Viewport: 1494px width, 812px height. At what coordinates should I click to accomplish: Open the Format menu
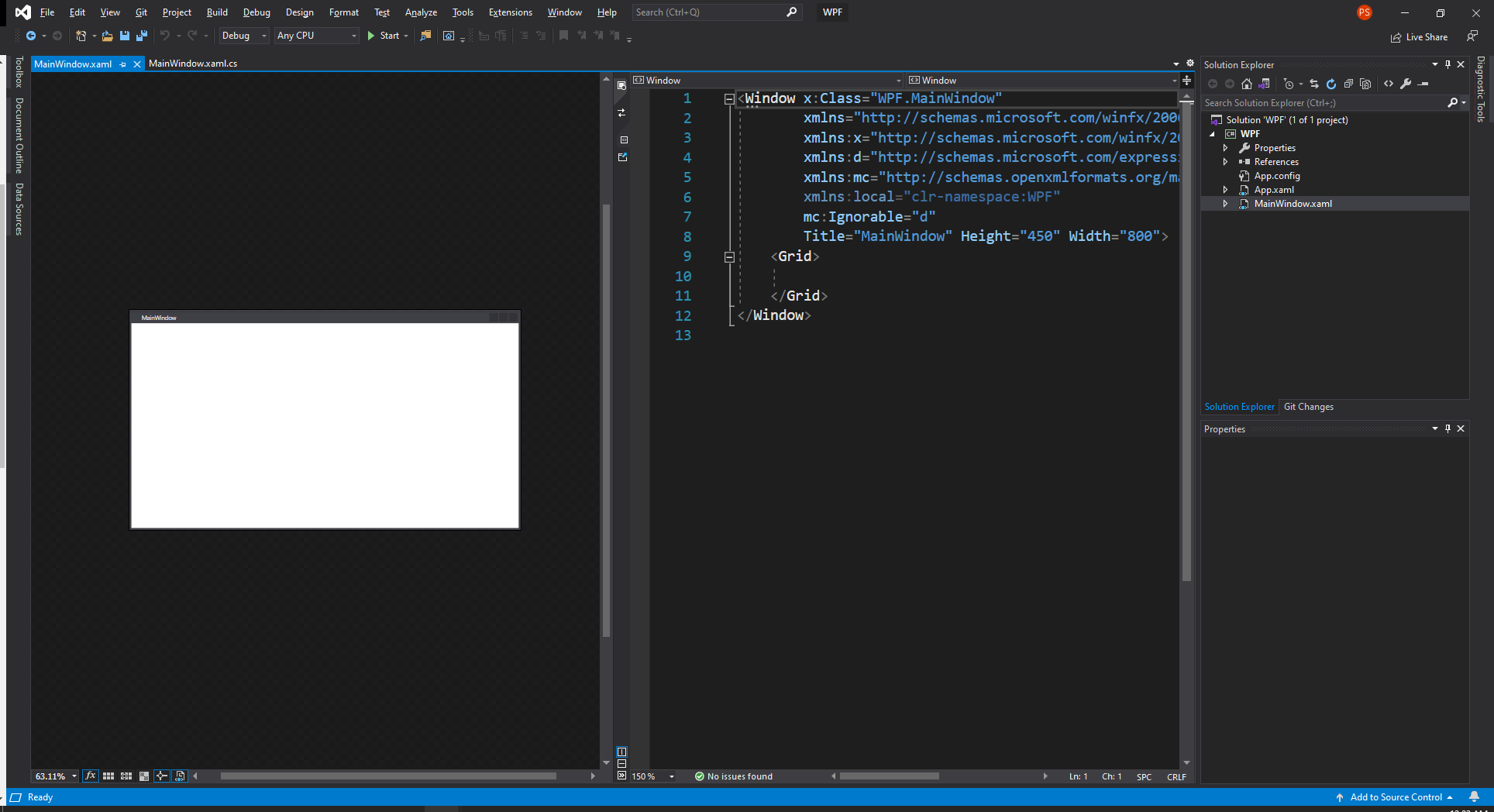343,12
